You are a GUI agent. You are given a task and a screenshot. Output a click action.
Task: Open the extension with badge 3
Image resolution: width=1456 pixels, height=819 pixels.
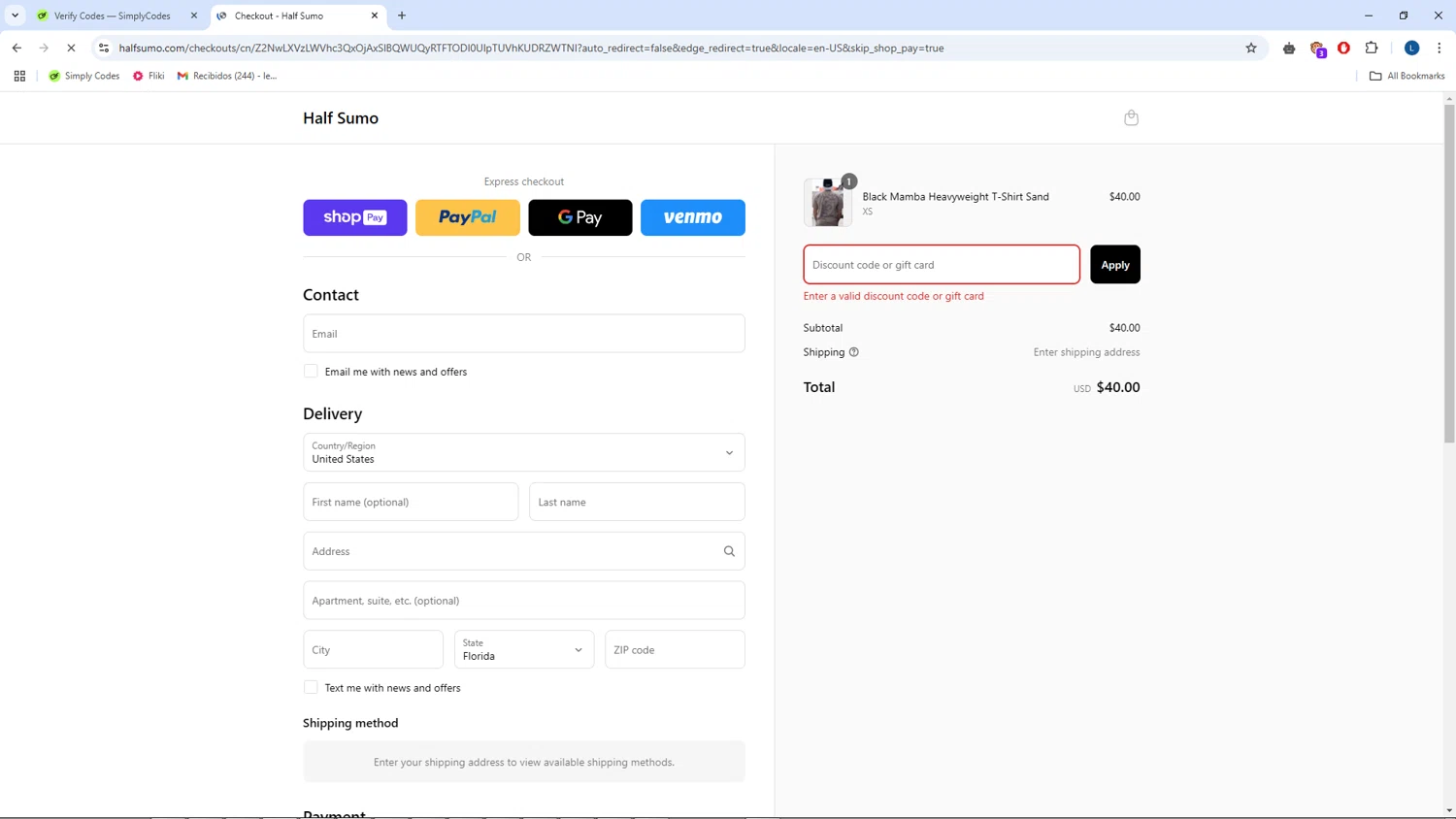tap(1317, 49)
